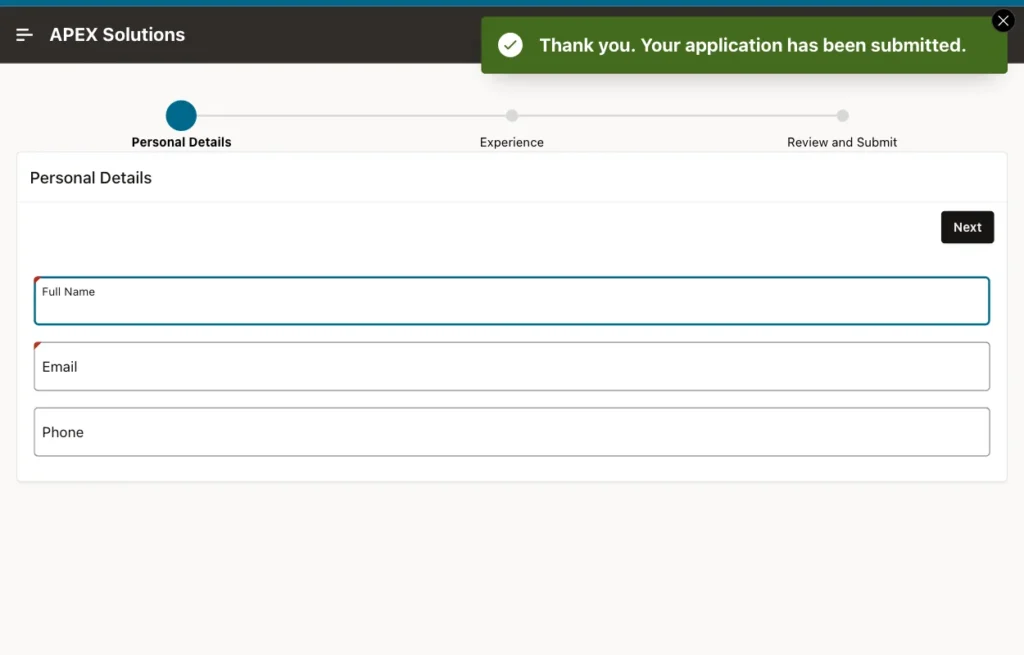1024x655 pixels.
Task: Click the Personal Details region heading
Action: click(x=91, y=178)
